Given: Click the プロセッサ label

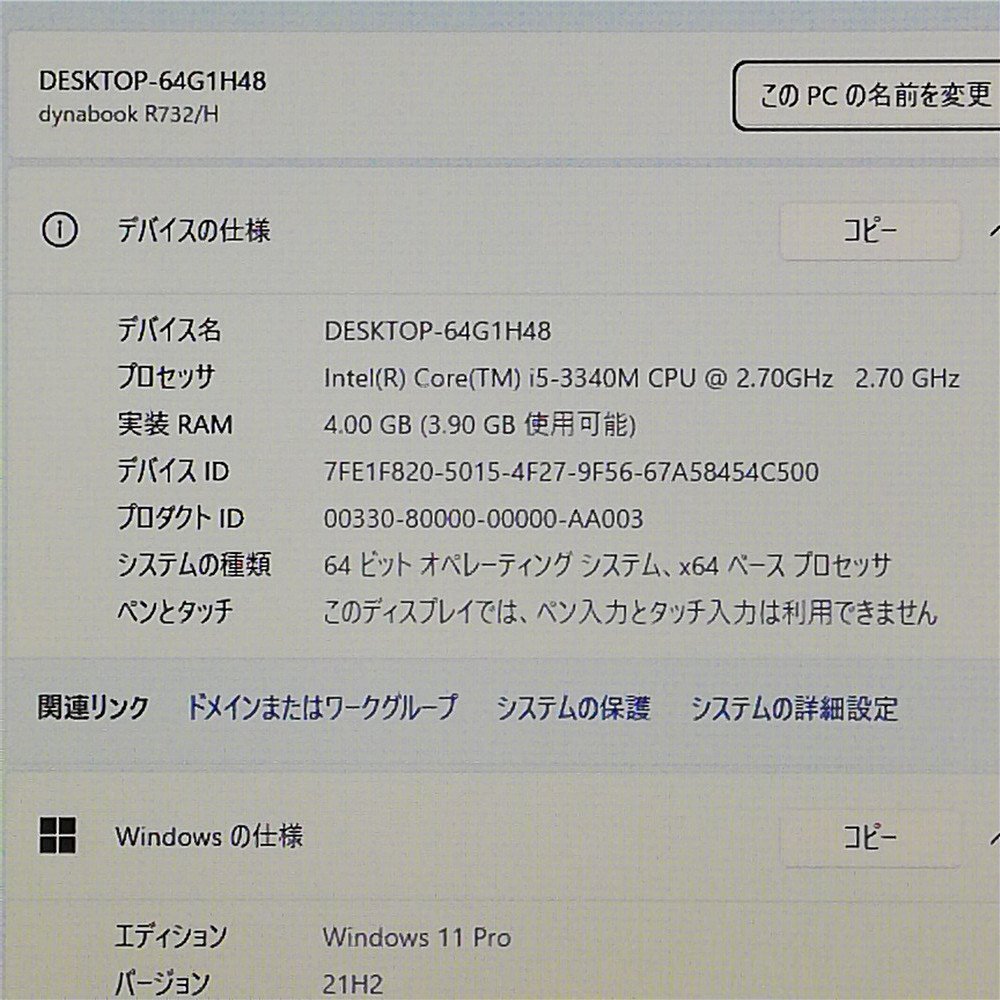Looking at the screenshot, I should 166,377.
